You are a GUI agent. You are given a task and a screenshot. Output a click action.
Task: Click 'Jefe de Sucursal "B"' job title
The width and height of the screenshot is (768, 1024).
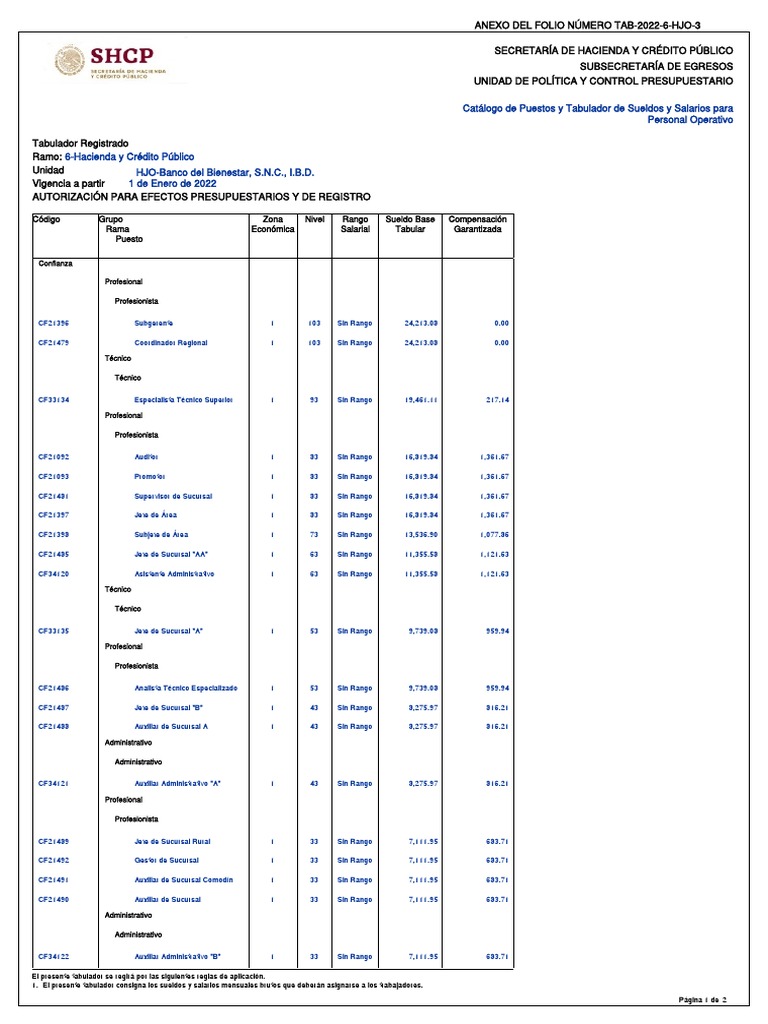coord(168,708)
